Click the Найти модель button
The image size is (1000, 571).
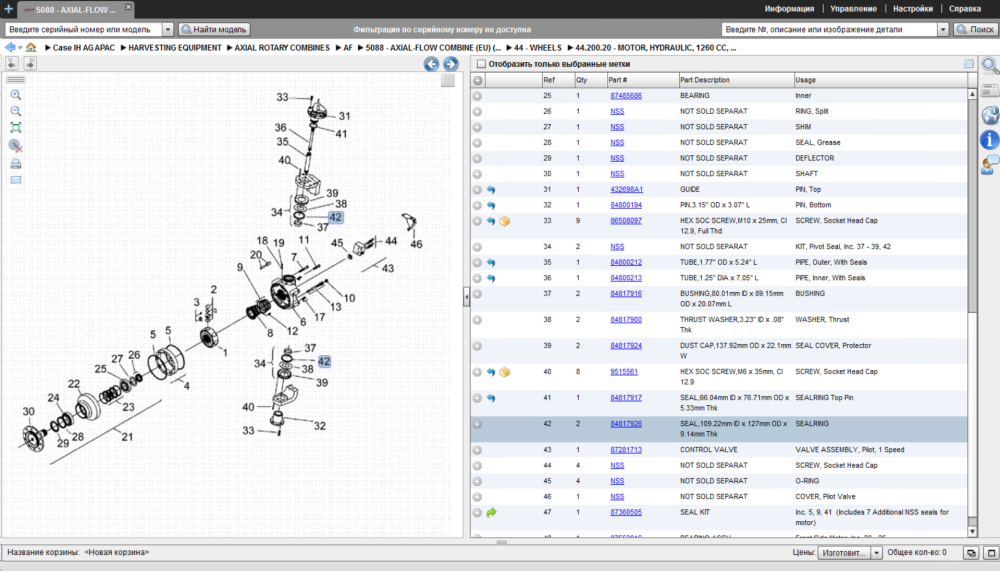[214, 29]
